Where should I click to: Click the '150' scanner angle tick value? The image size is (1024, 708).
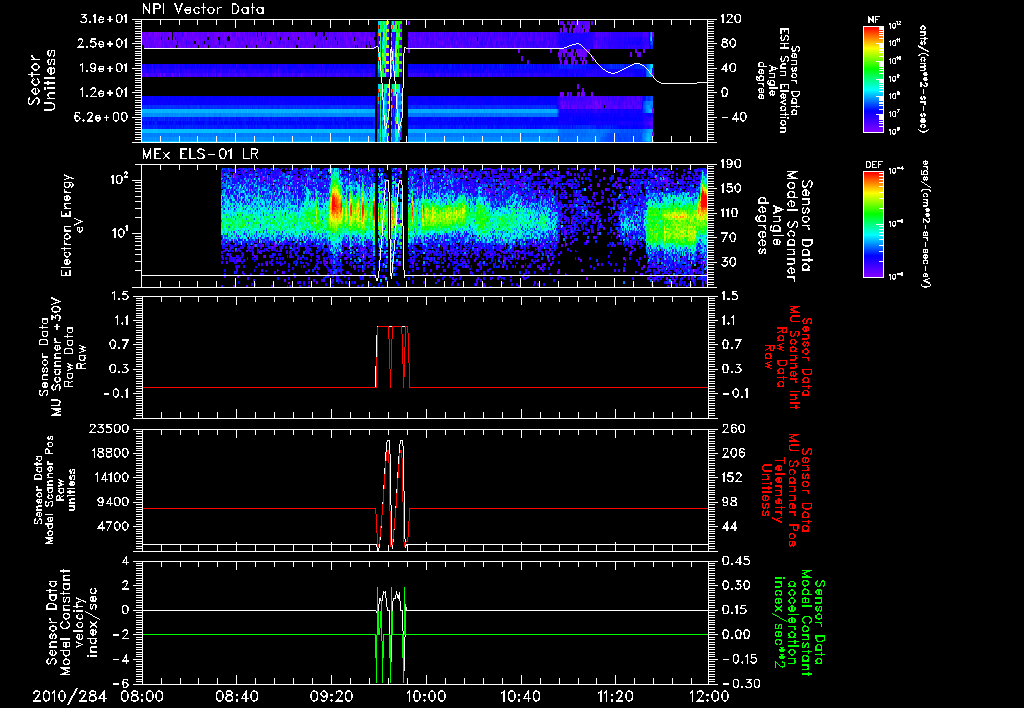pyautogui.click(x=730, y=188)
